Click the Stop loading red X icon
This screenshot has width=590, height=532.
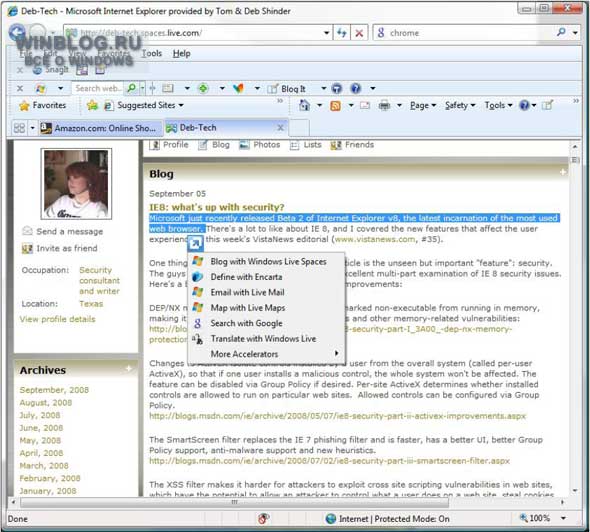pos(359,33)
